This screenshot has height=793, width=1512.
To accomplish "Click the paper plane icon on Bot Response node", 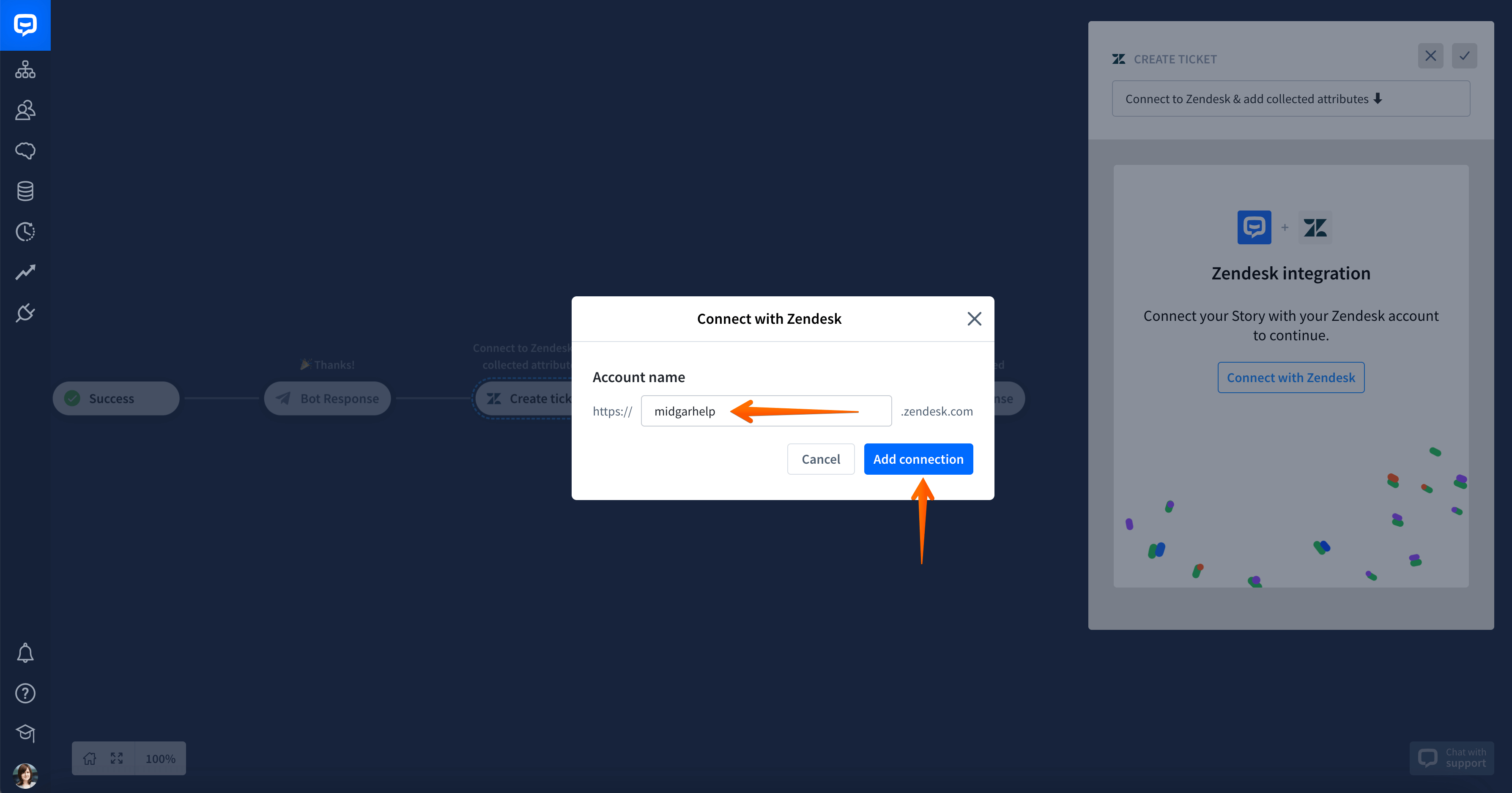I will coord(283,399).
